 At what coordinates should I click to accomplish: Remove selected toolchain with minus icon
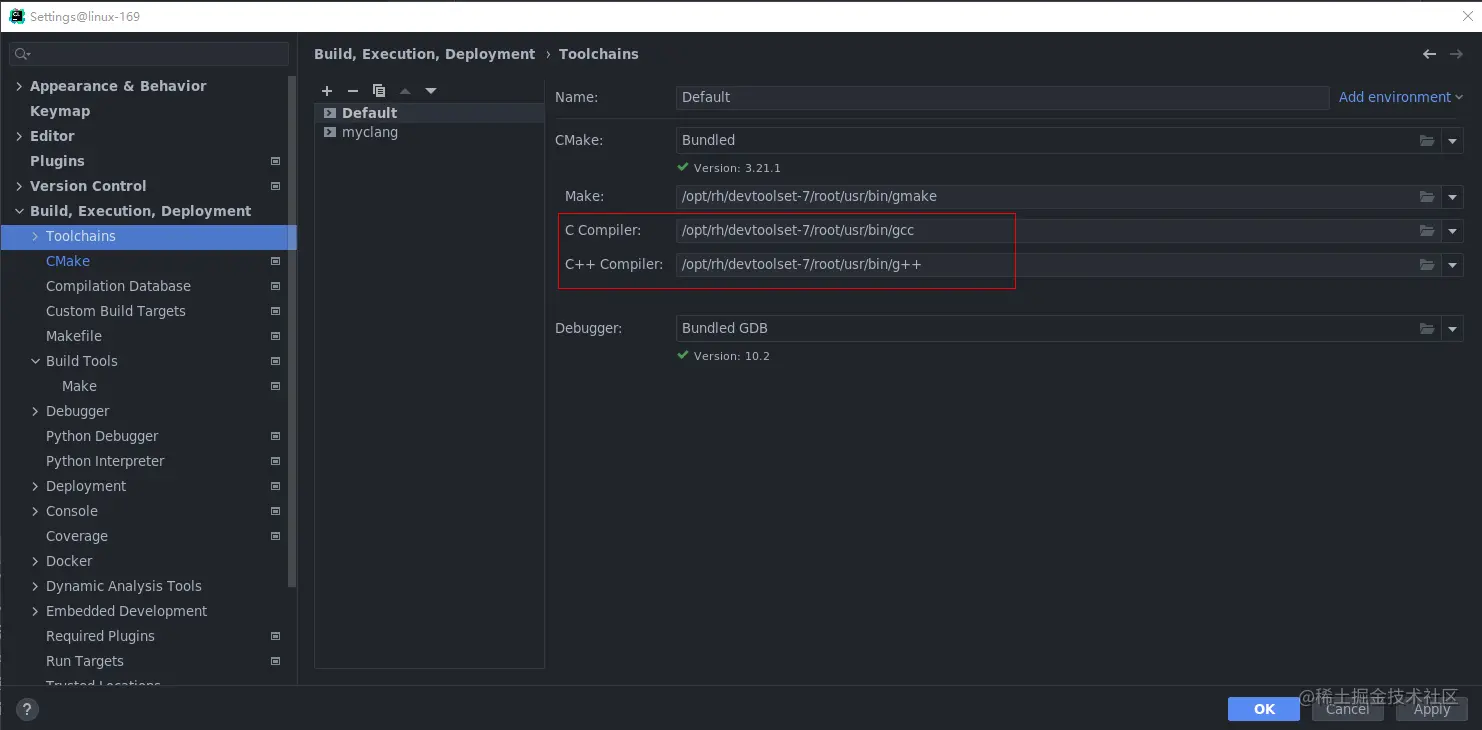(x=353, y=91)
